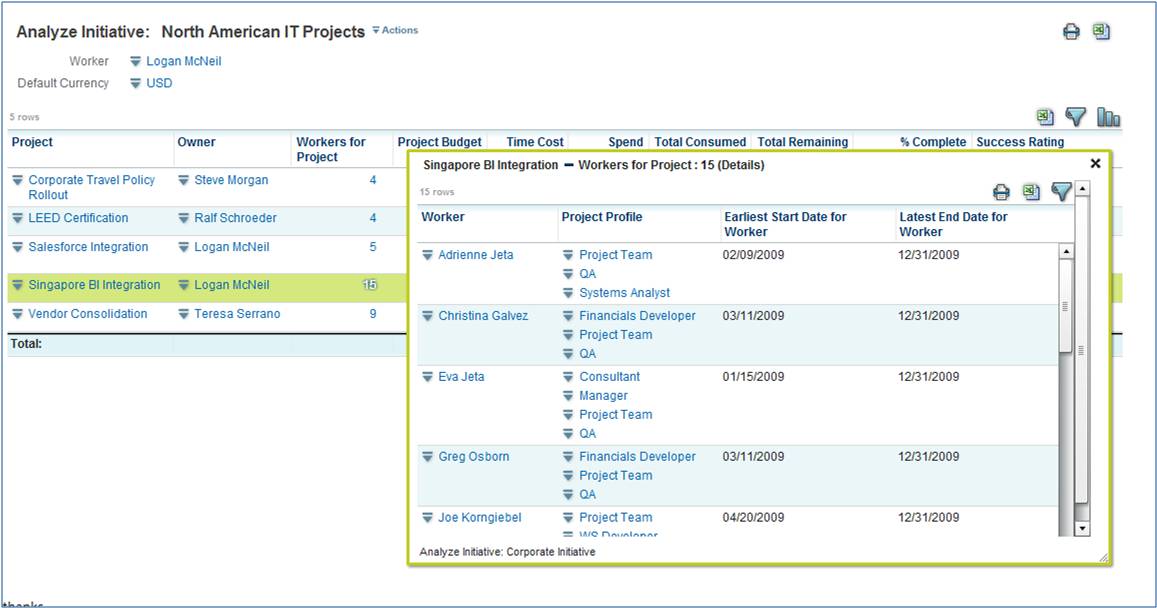Close the Workers for Project details popup
This screenshot has width=1157, height=608.
pyautogui.click(x=1095, y=163)
